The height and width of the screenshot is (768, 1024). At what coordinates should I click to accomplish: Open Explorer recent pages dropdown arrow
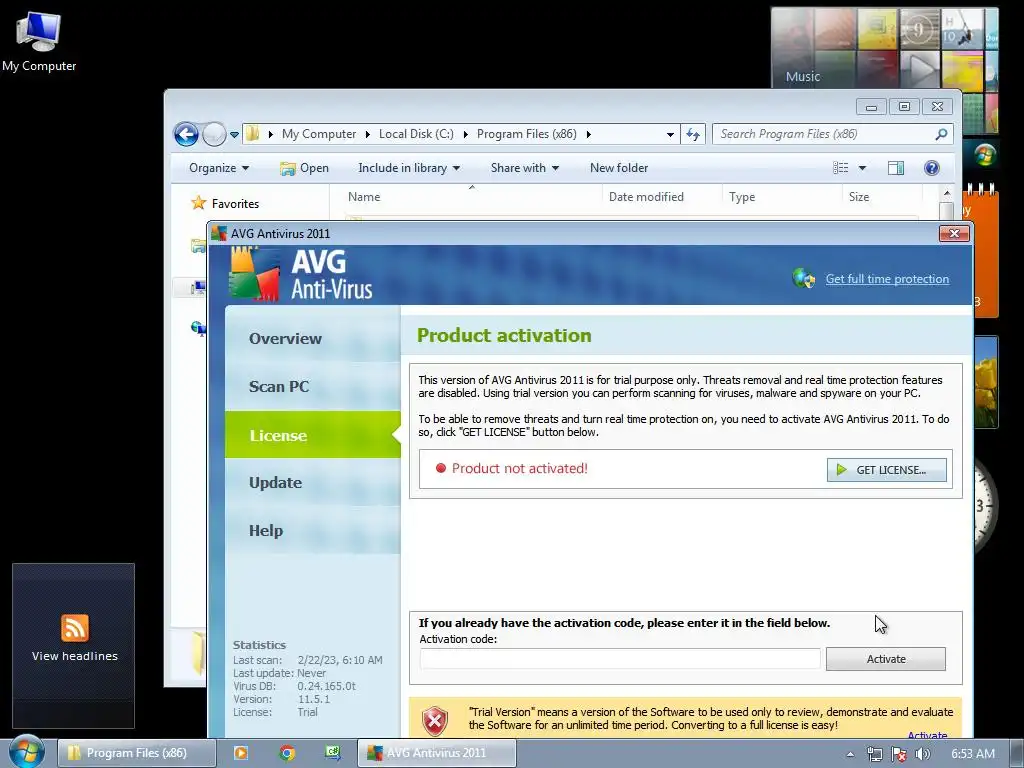click(234, 135)
